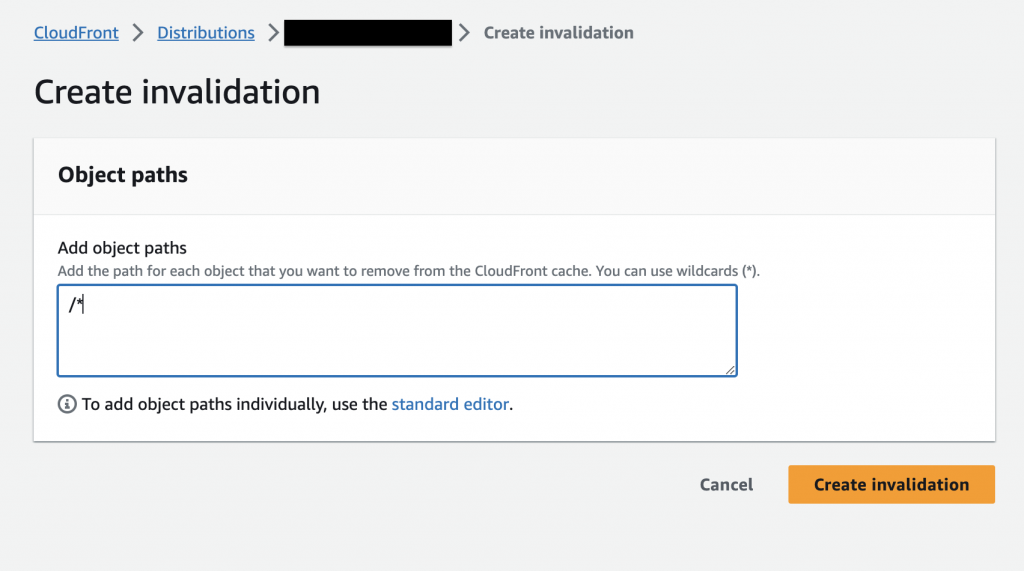Click the wildcard helper description text
The image size is (1024, 571).
[409, 271]
